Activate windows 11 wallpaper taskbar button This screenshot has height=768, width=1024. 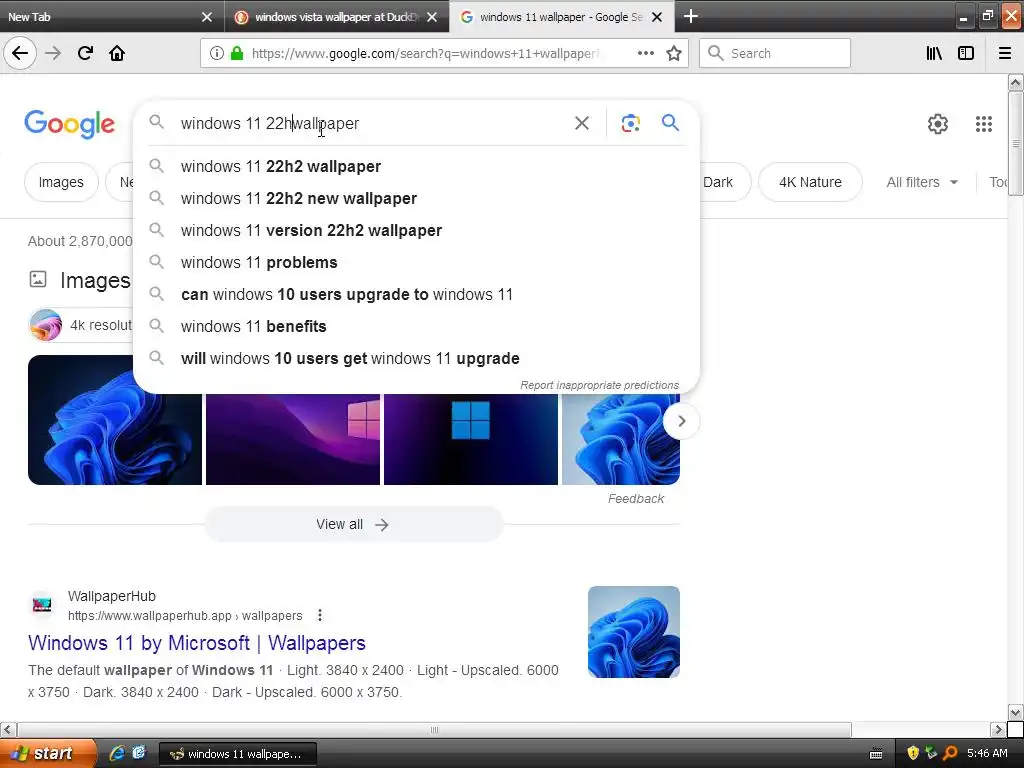click(238, 754)
